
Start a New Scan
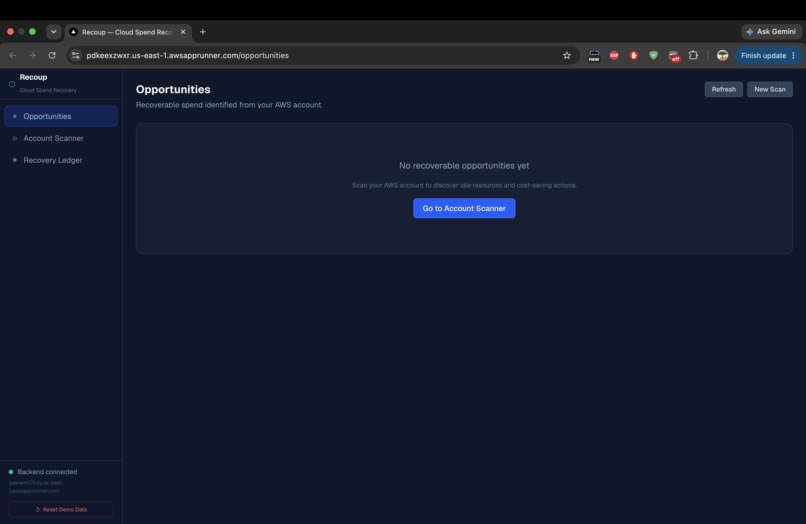(770, 89)
